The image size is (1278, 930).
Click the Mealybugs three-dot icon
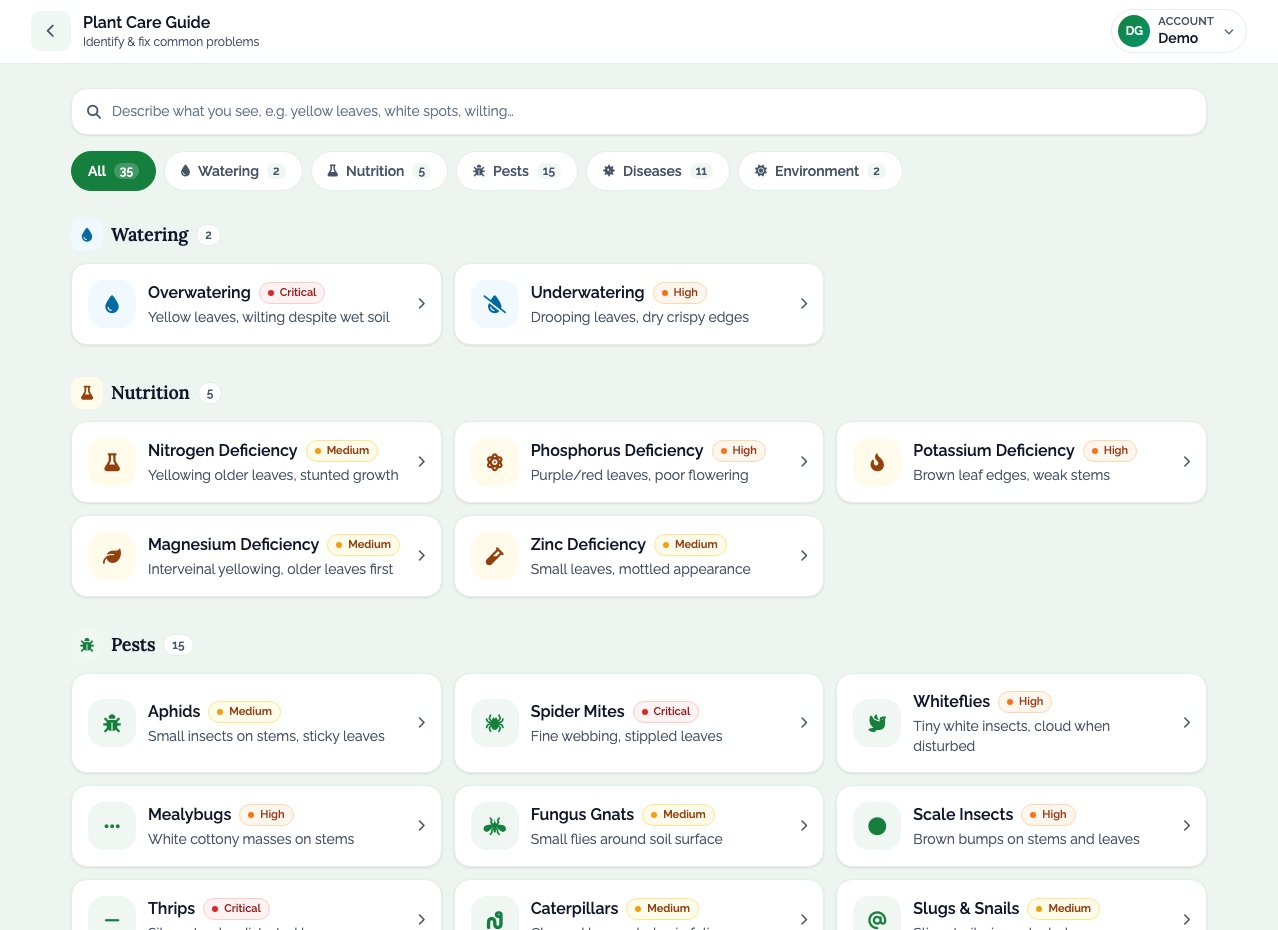click(112, 826)
